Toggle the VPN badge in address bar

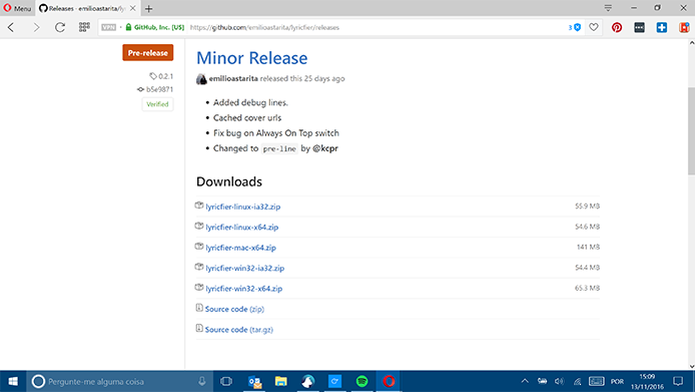(109, 27)
